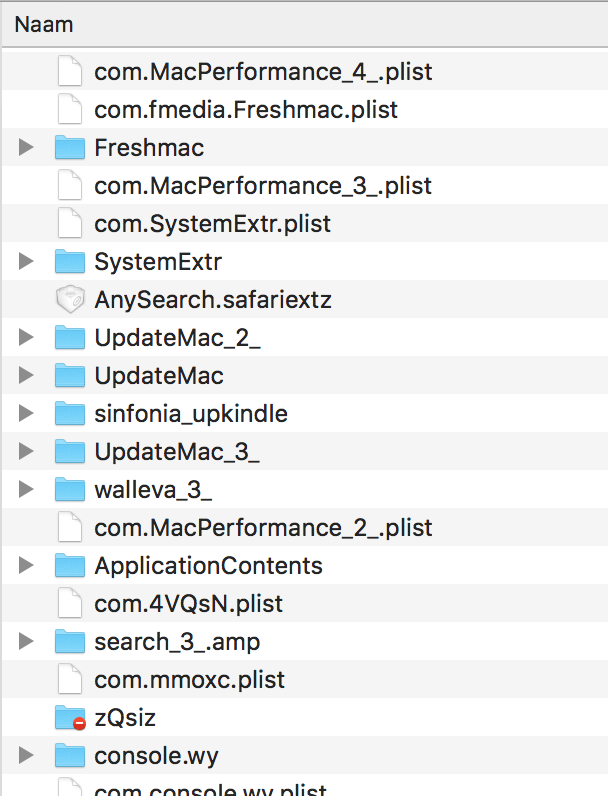
Task: Expand the SystemExtr folder
Action: [26, 261]
